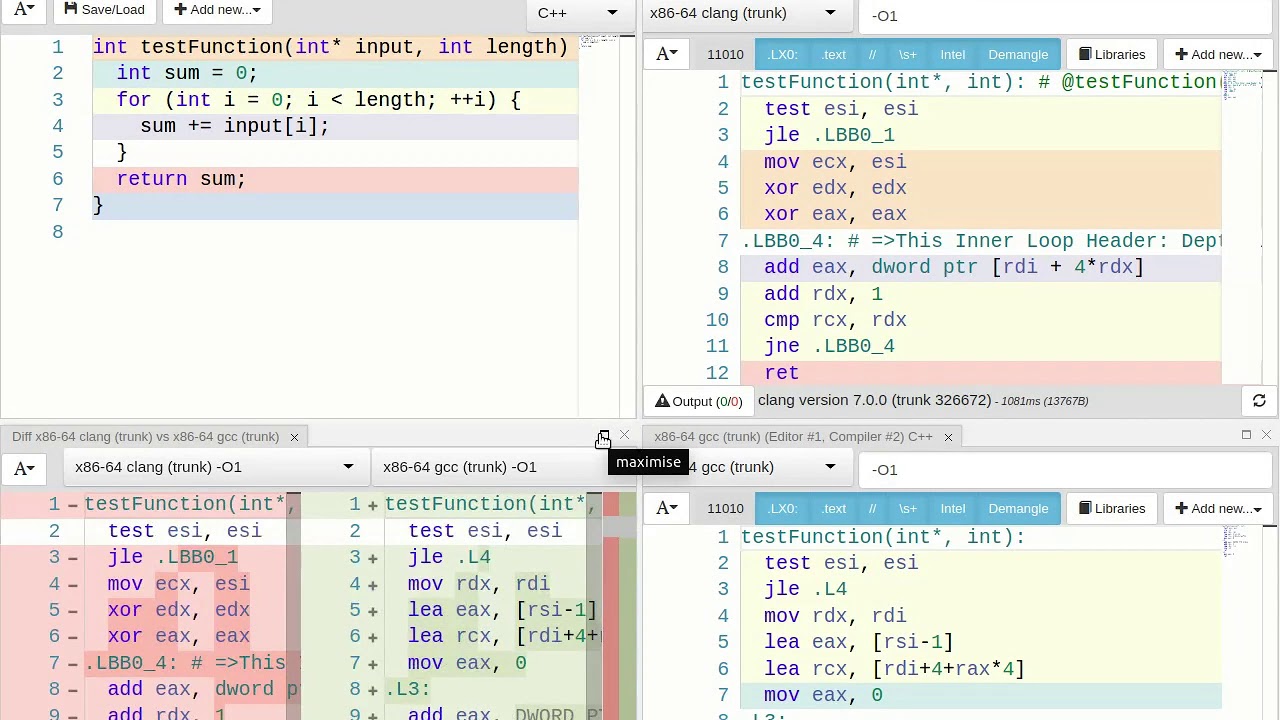Open the editor font size menu
The image size is (1280, 720).
[x=24, y=10]
